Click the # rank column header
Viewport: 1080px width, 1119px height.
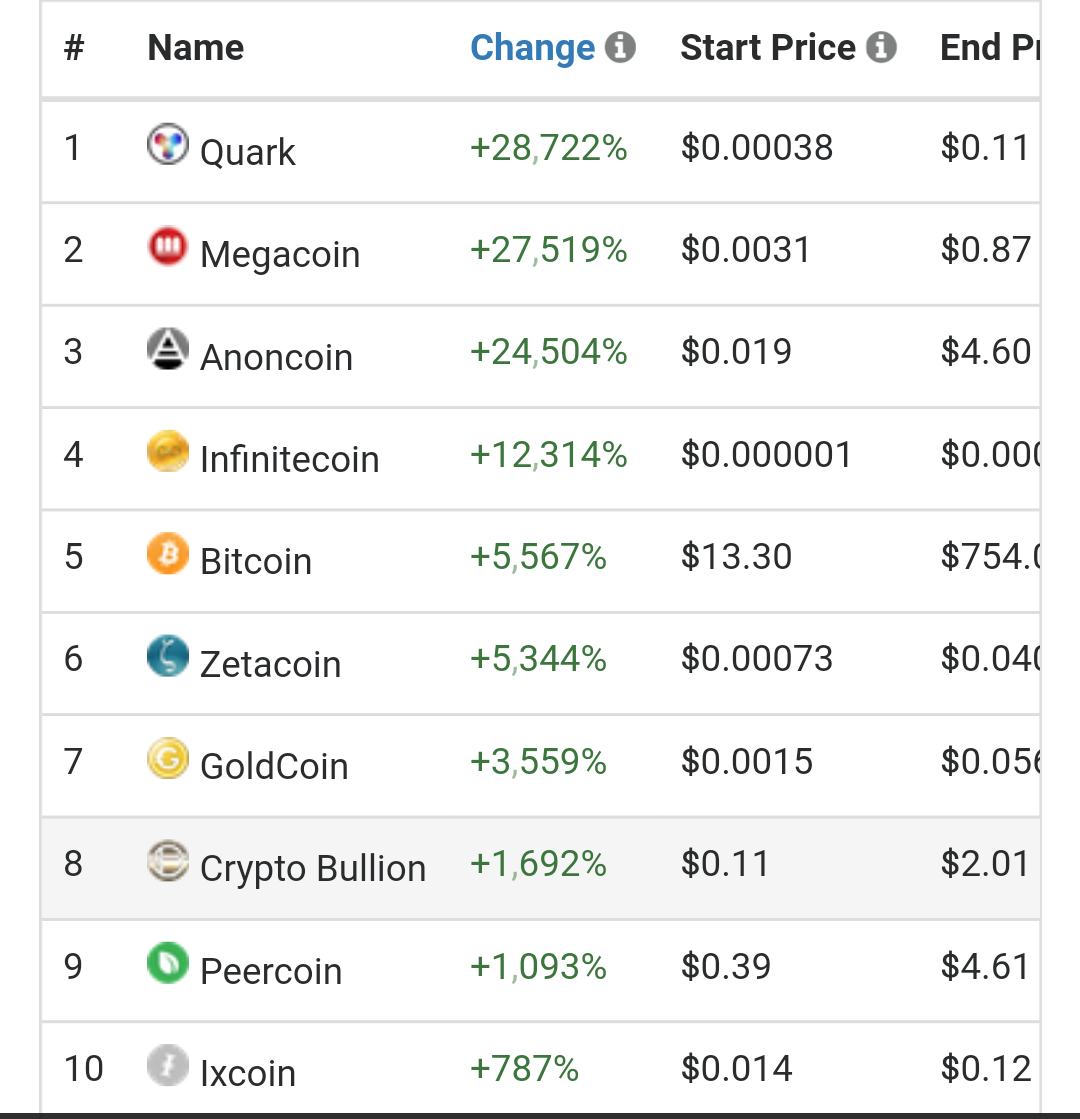click(x=73, y=48)
